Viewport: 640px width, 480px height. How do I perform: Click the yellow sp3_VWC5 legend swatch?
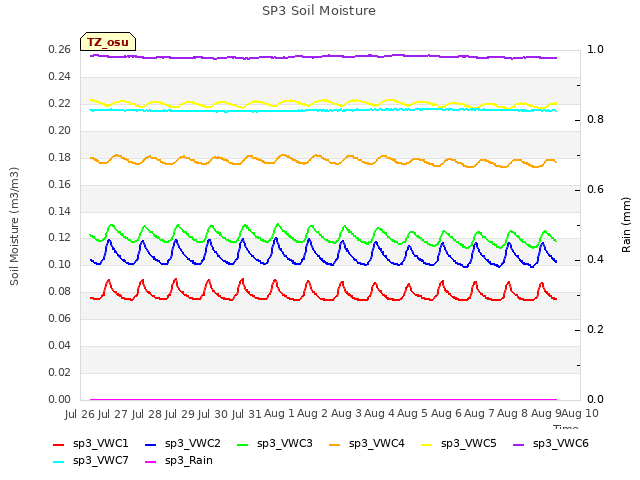[x=427, y=445]
